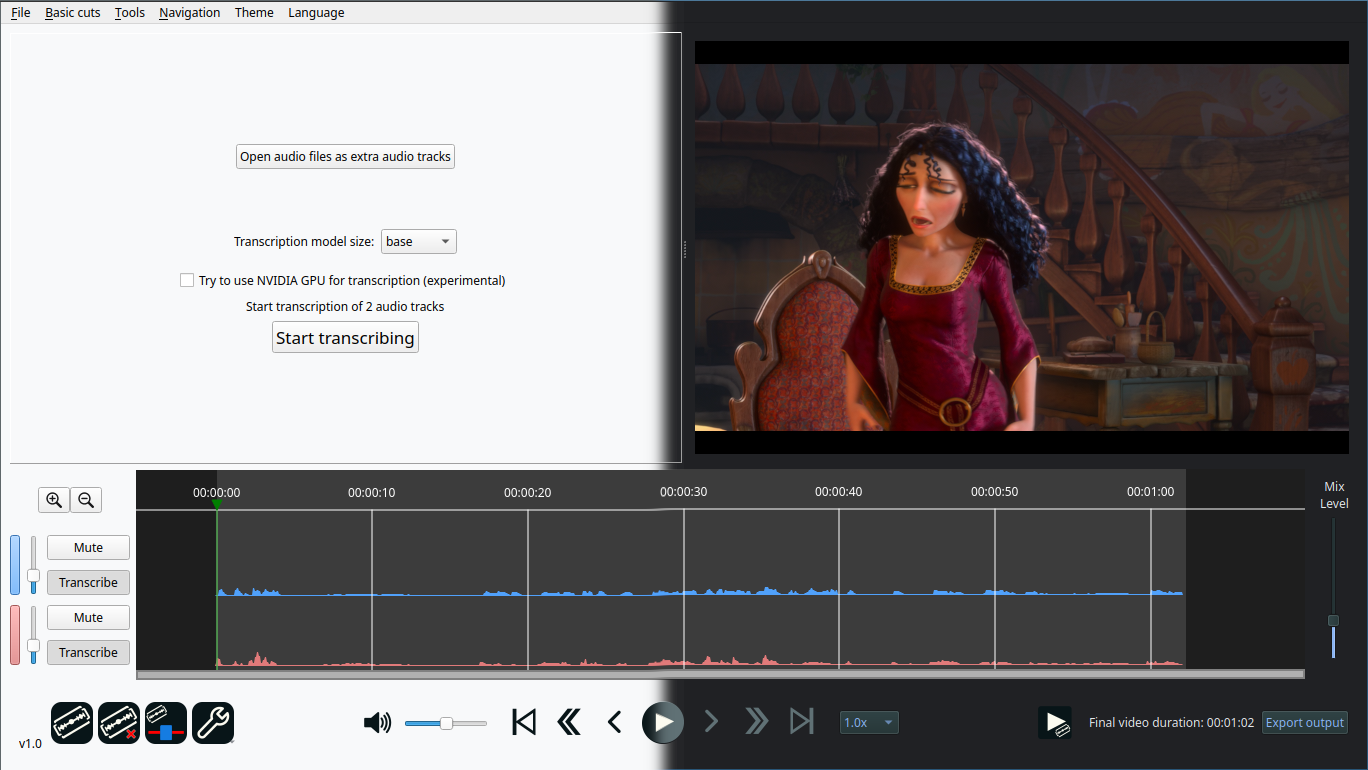The height and width of the screenshot is (770, 1368).
Task: Click the razor icon with blue square
Action: (166, 722)
